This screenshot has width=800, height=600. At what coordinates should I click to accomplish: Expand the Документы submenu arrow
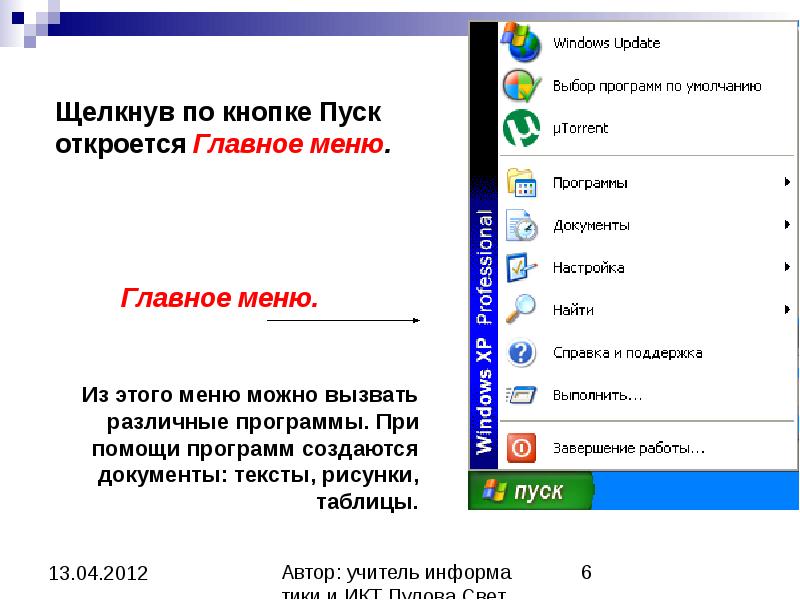788,225
